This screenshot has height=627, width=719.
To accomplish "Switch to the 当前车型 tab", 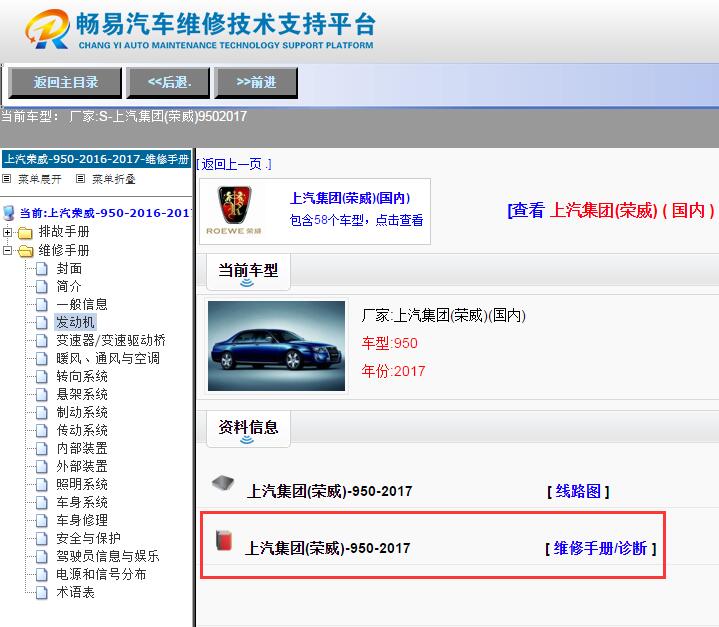I will point(248,272).
